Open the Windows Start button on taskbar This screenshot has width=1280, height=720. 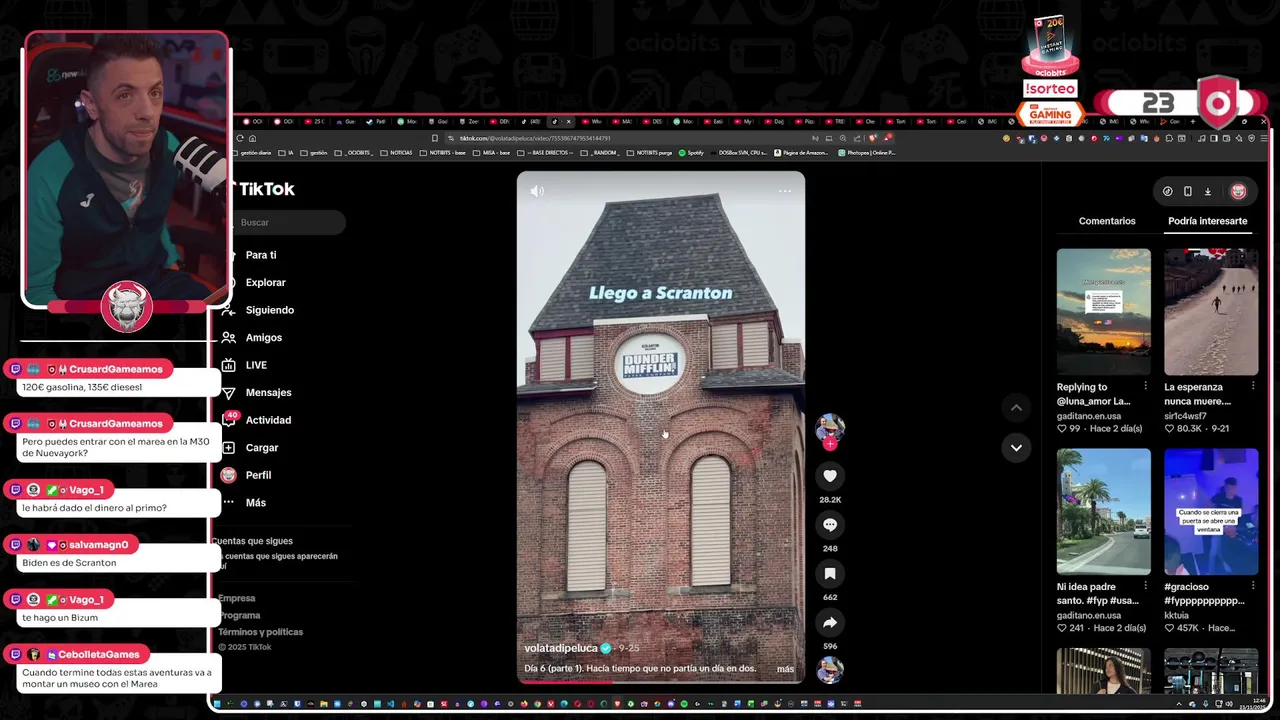217,704
